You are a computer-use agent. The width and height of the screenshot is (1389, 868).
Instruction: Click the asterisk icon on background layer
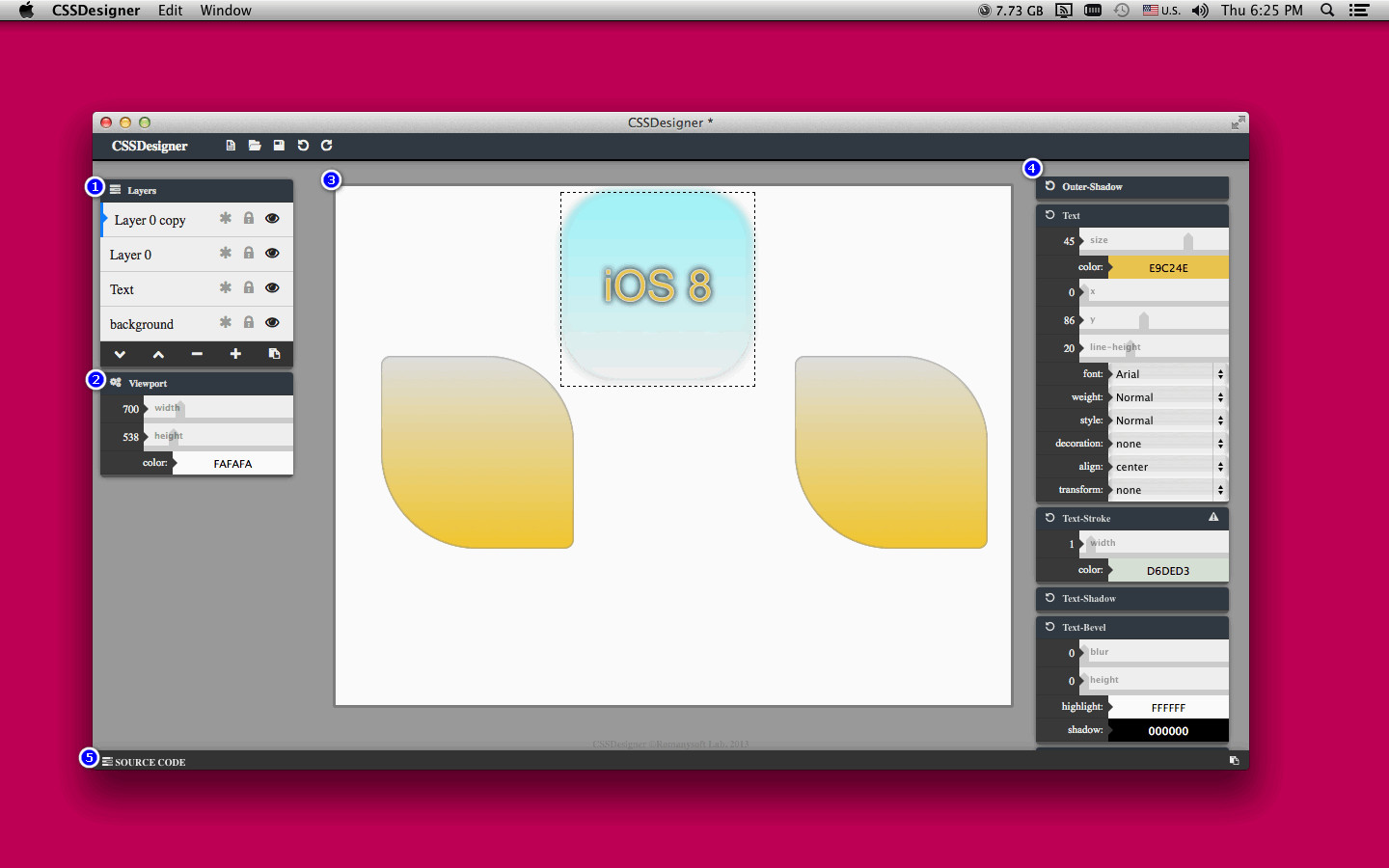coord(225,322)
